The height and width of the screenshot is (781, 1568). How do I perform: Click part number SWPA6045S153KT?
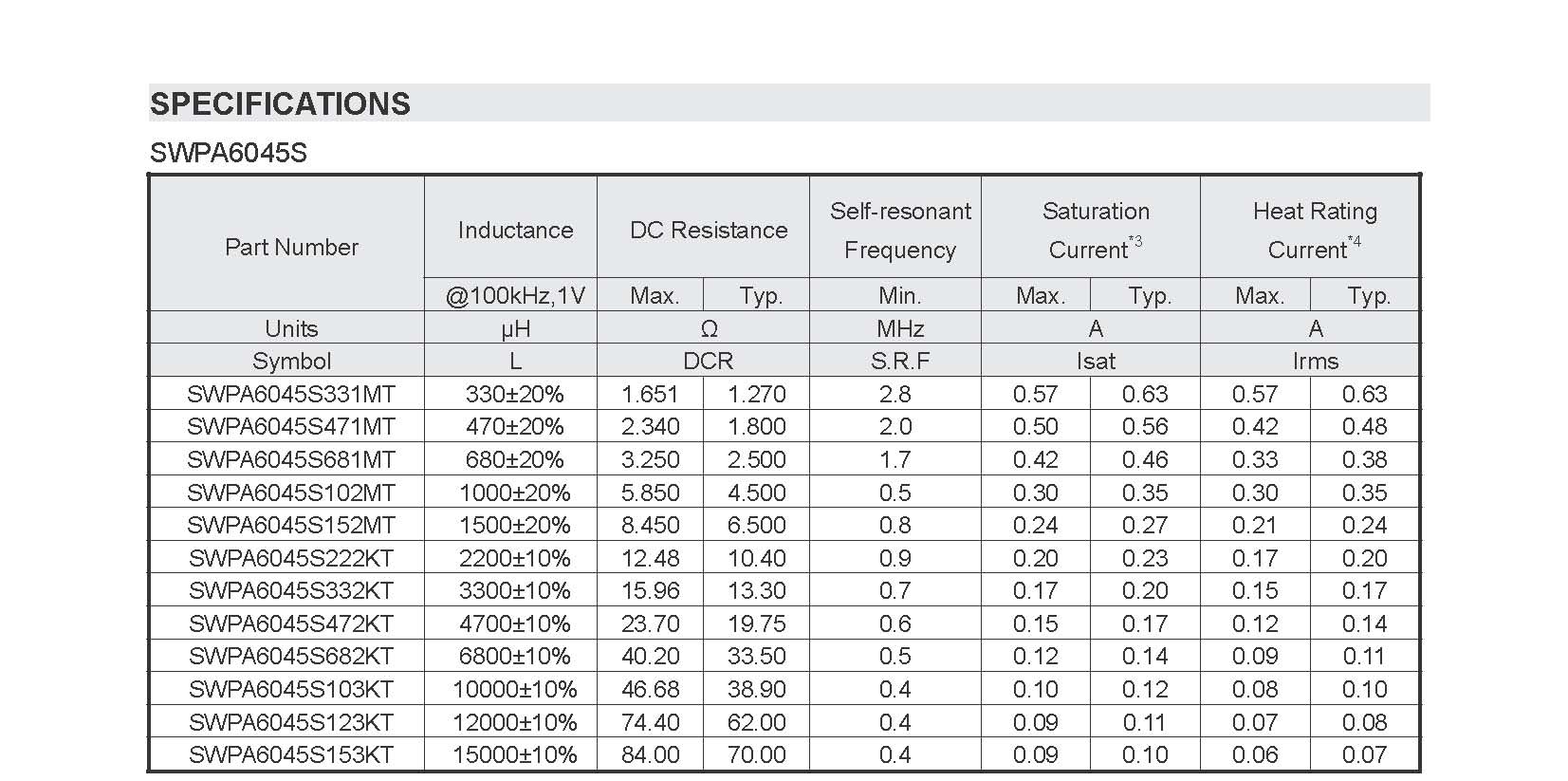291,754
